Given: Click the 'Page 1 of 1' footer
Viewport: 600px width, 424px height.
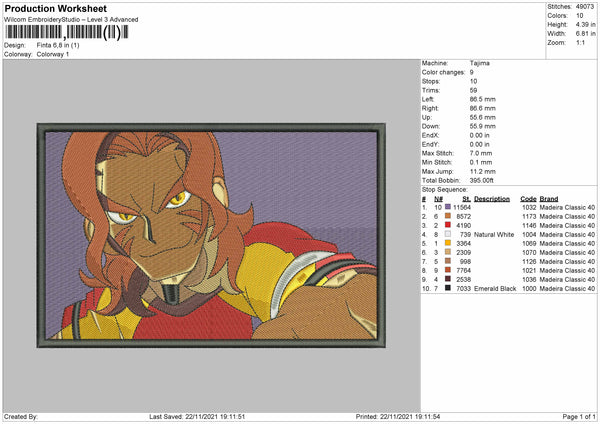Looking at the screenshot, I should tap(579, 417).
